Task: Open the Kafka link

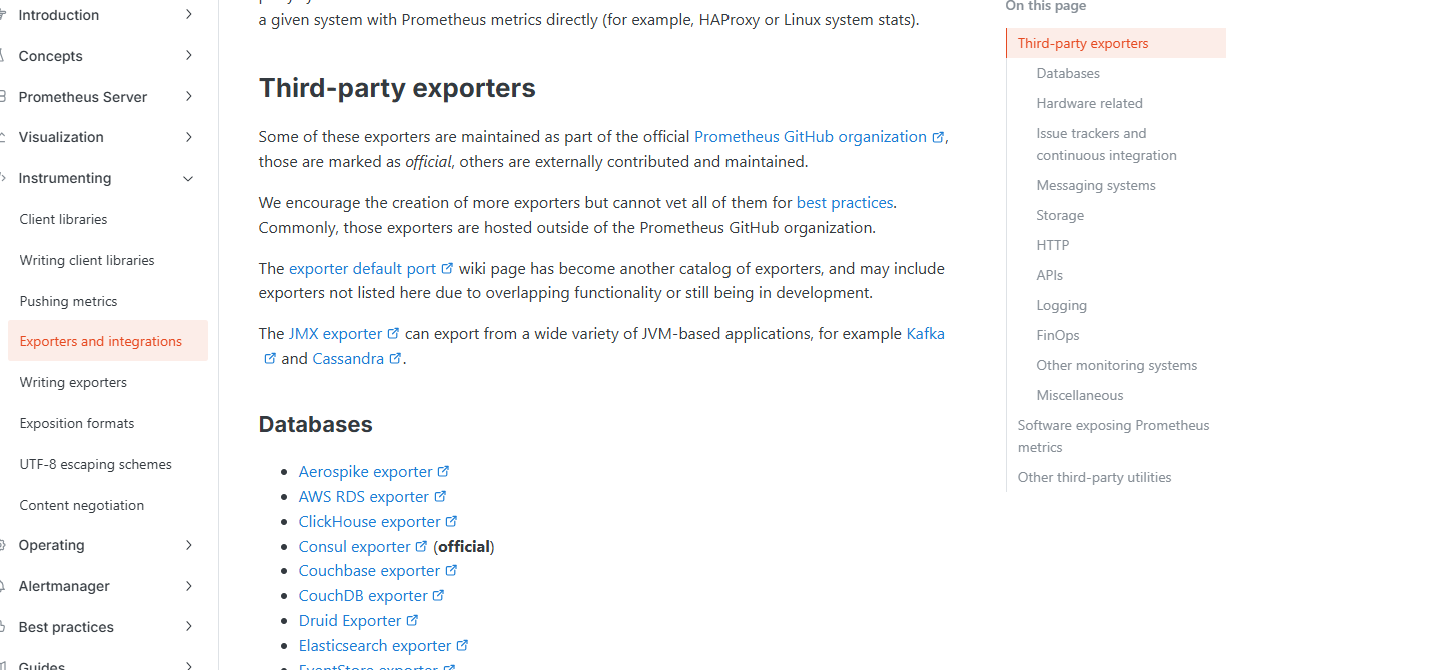Action: [925, 334]
